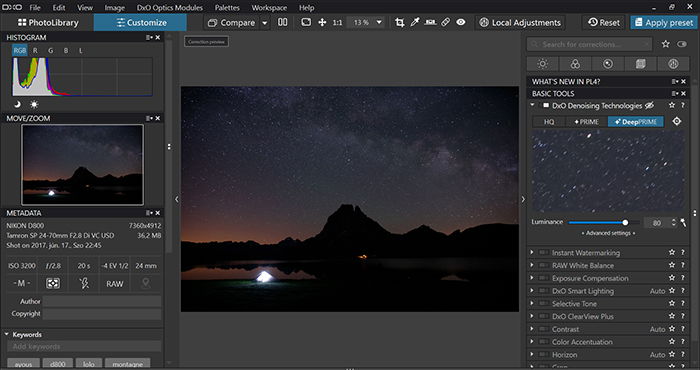
Task: Expand the RAW White Balance section
Action: coord(532,265)
